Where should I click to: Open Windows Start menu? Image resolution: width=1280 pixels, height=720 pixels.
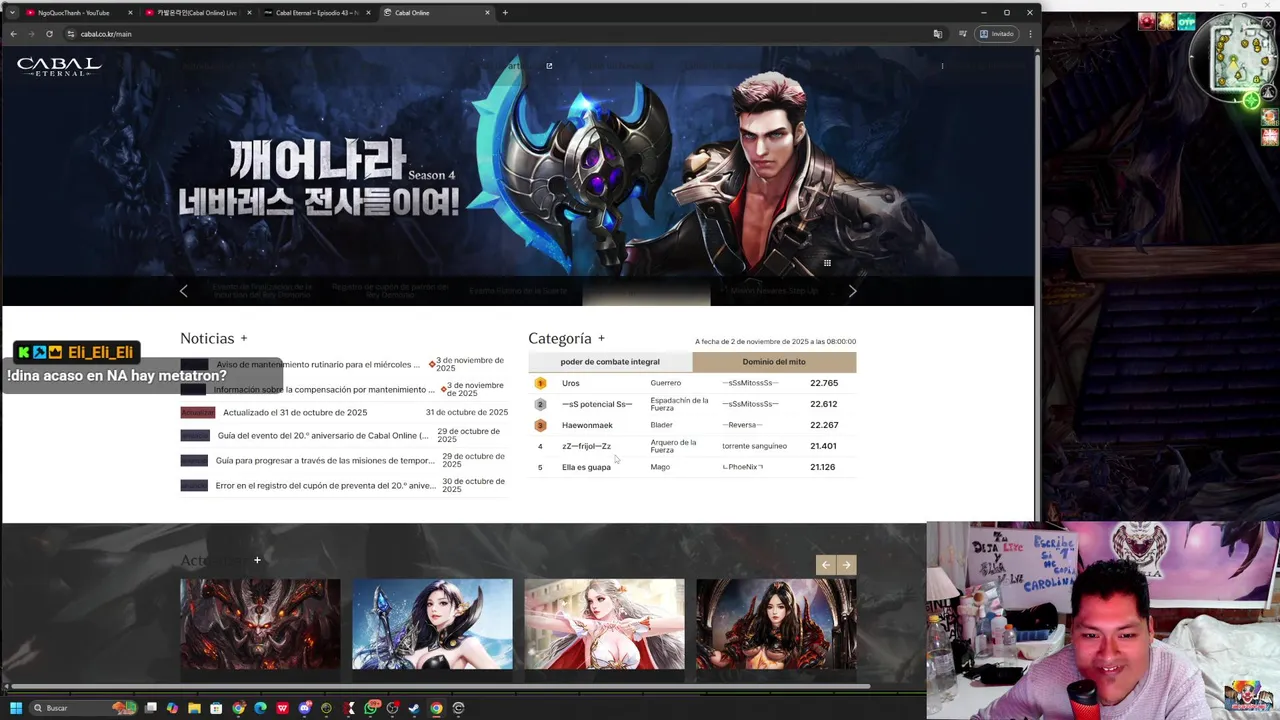[15, 708]
